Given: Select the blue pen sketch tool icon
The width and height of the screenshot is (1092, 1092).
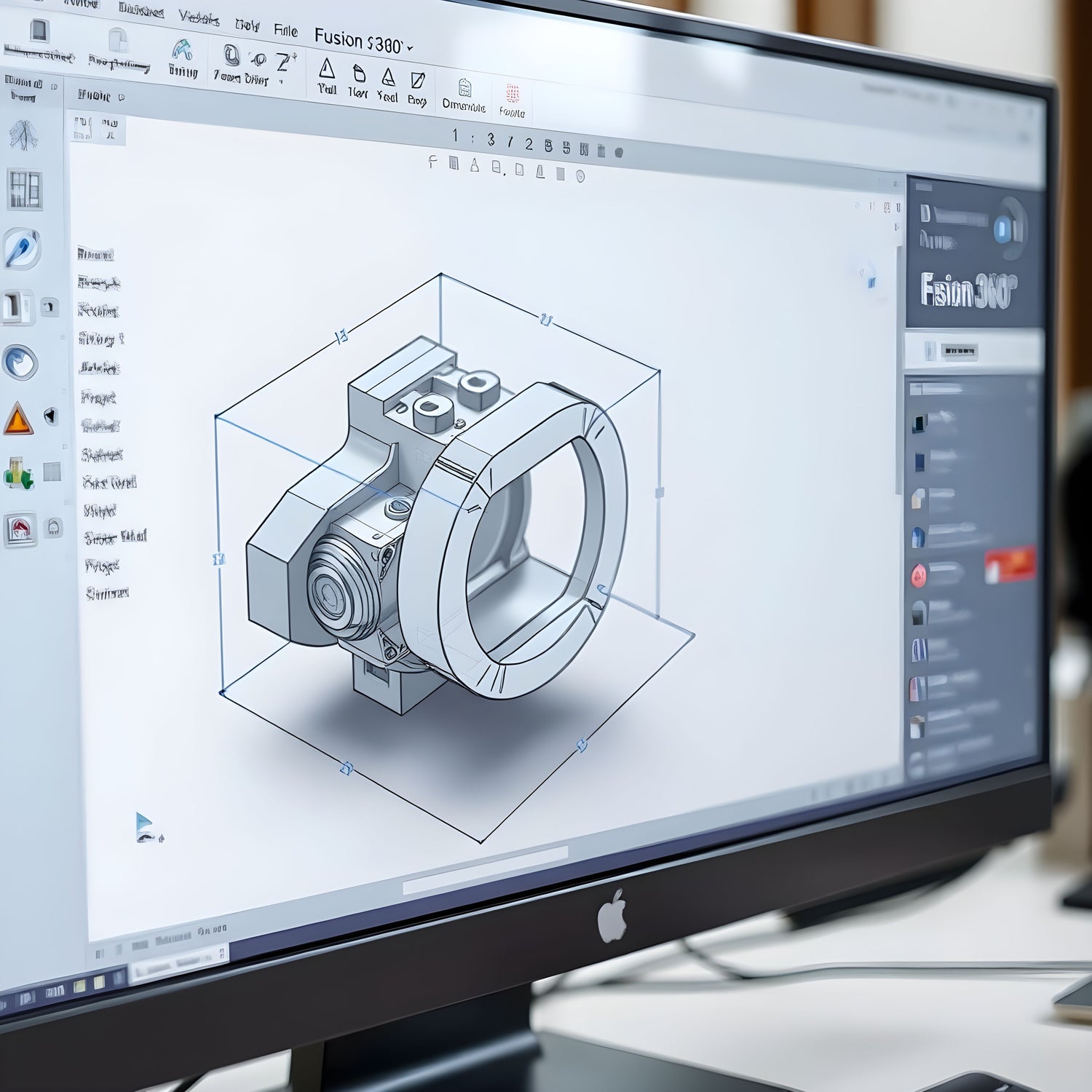Looking at the screenshot, I should [x=20, y=248].
